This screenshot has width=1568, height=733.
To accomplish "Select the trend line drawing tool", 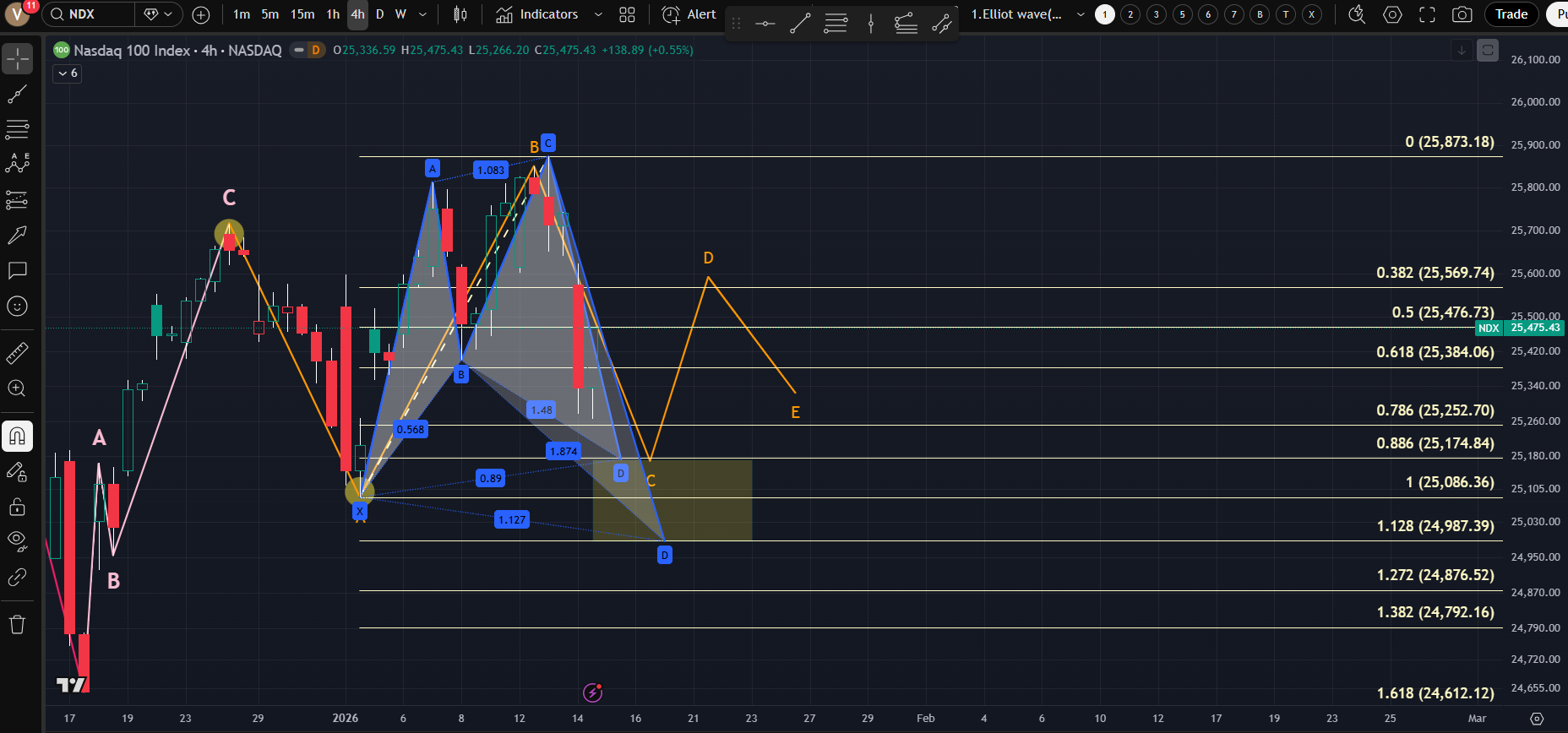I will click(x=18, y=95).
